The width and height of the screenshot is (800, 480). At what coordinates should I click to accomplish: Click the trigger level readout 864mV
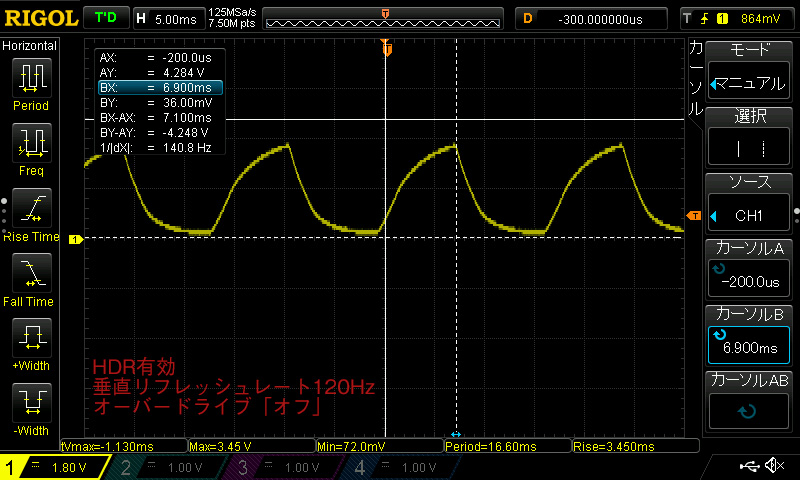pyautogui.click(x=760, y=19)
